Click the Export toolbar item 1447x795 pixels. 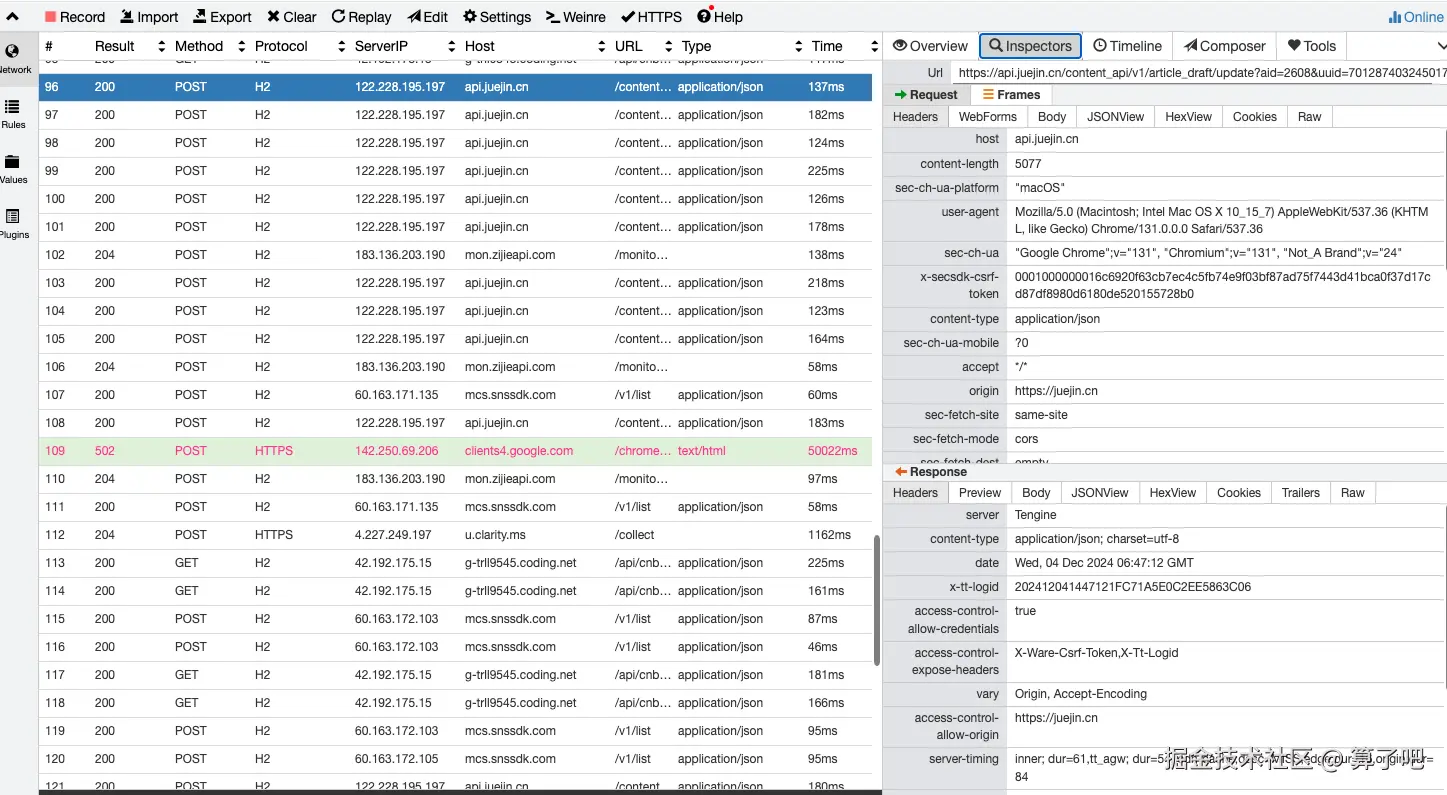coord(223,17)
